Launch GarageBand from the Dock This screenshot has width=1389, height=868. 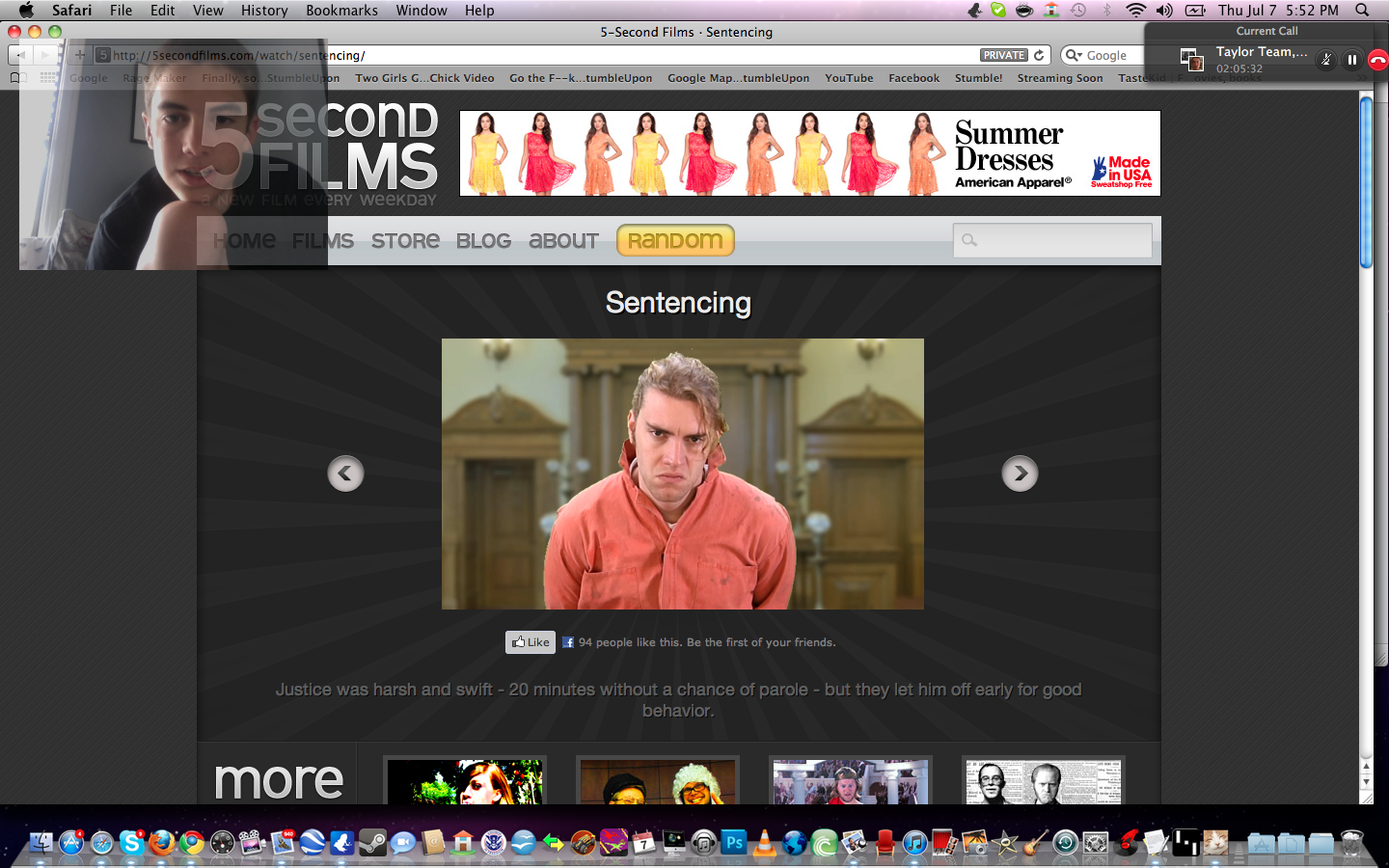(1036, 842)
